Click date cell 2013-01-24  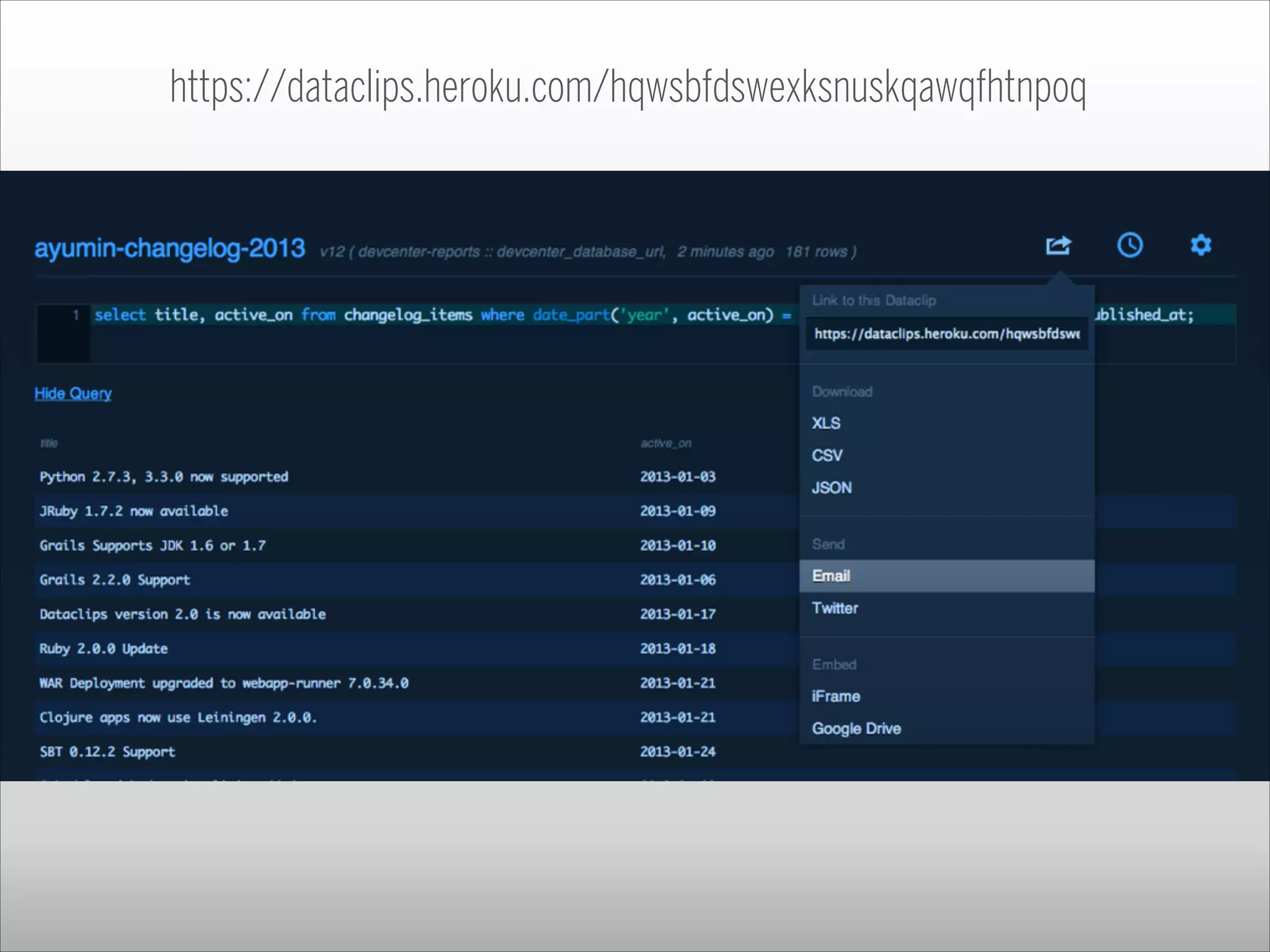678,751
